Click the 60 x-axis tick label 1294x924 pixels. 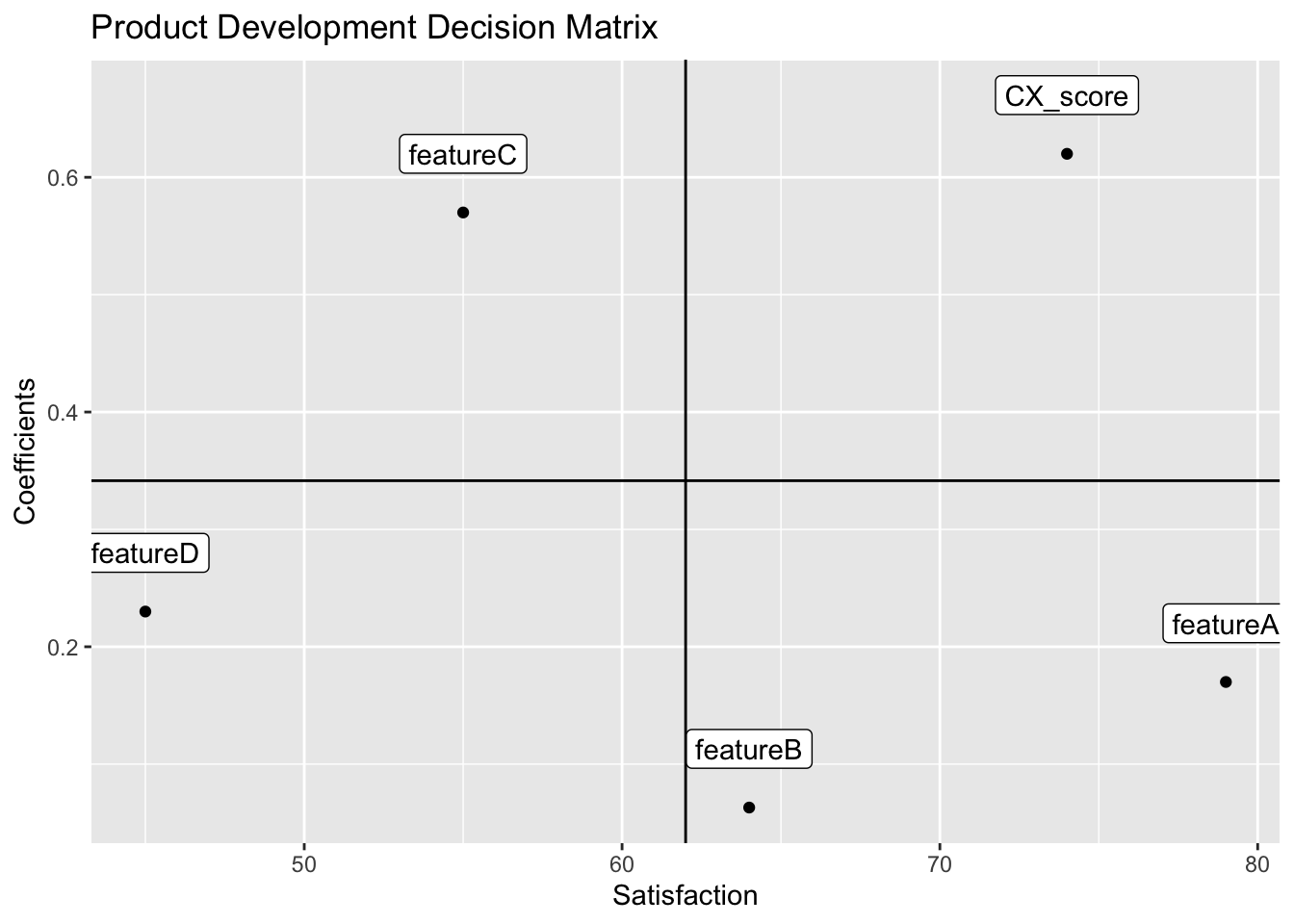point(622,863)
